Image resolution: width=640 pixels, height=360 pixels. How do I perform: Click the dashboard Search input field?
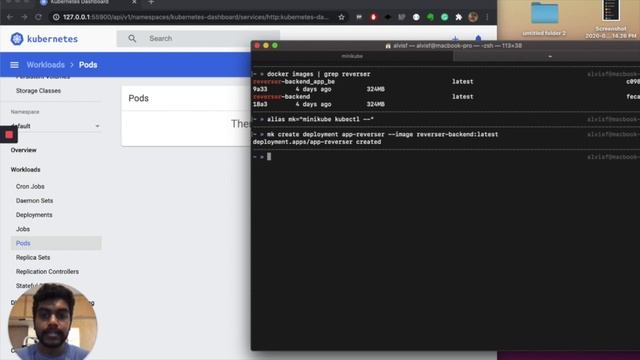click(x=198, y=38)
